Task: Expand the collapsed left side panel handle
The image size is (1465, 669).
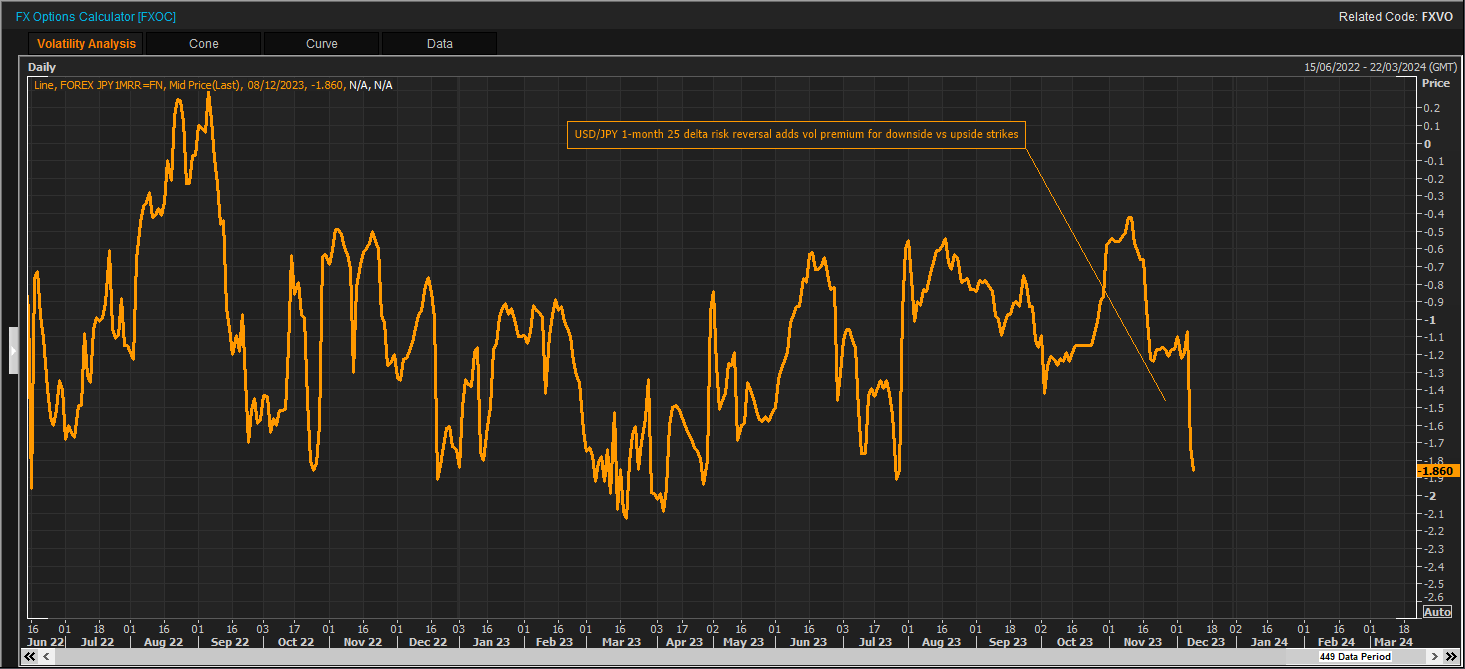Action: point(13,350)
